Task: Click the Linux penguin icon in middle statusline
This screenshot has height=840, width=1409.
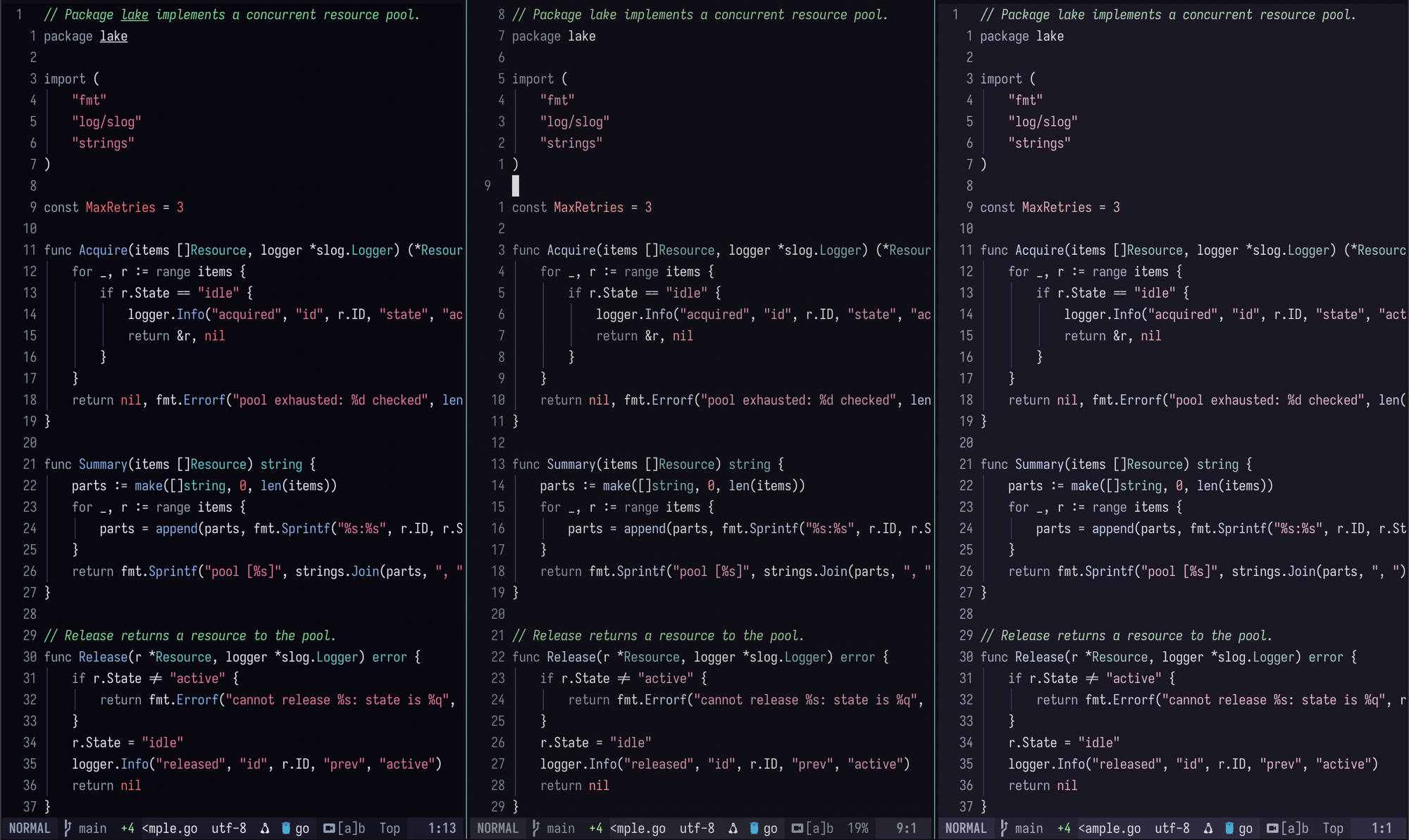Action: coord(733,828)
